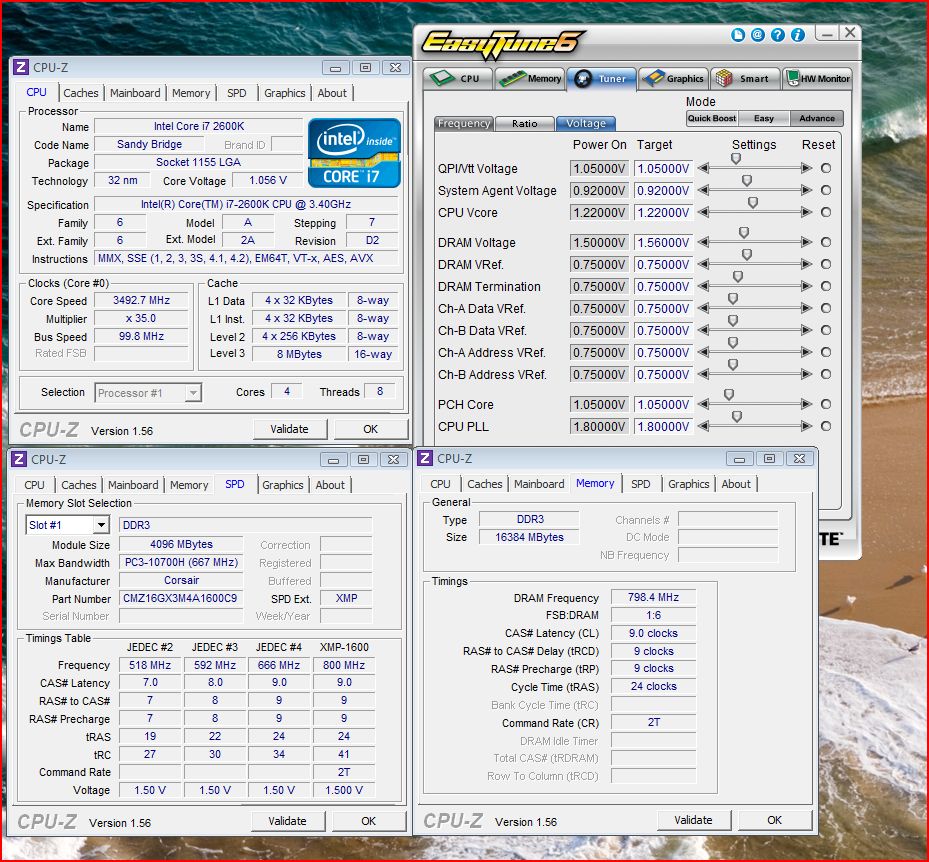Switch to the Ratio sub-tab in Tuner

tap(524, 123)
